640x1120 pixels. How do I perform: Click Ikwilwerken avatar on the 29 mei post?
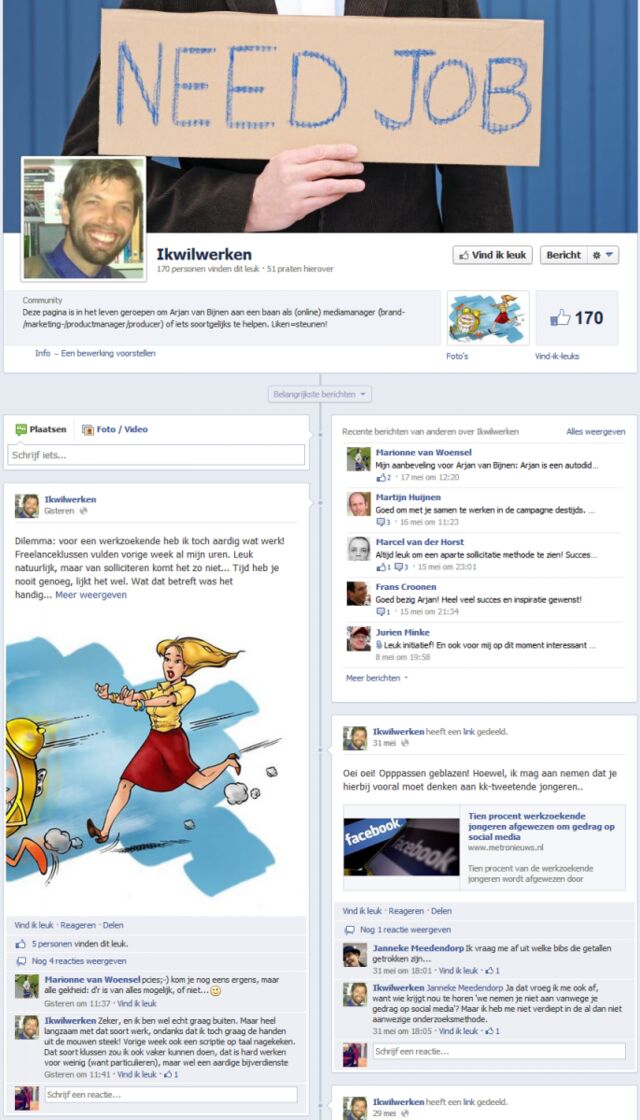tap(354, 1108)
